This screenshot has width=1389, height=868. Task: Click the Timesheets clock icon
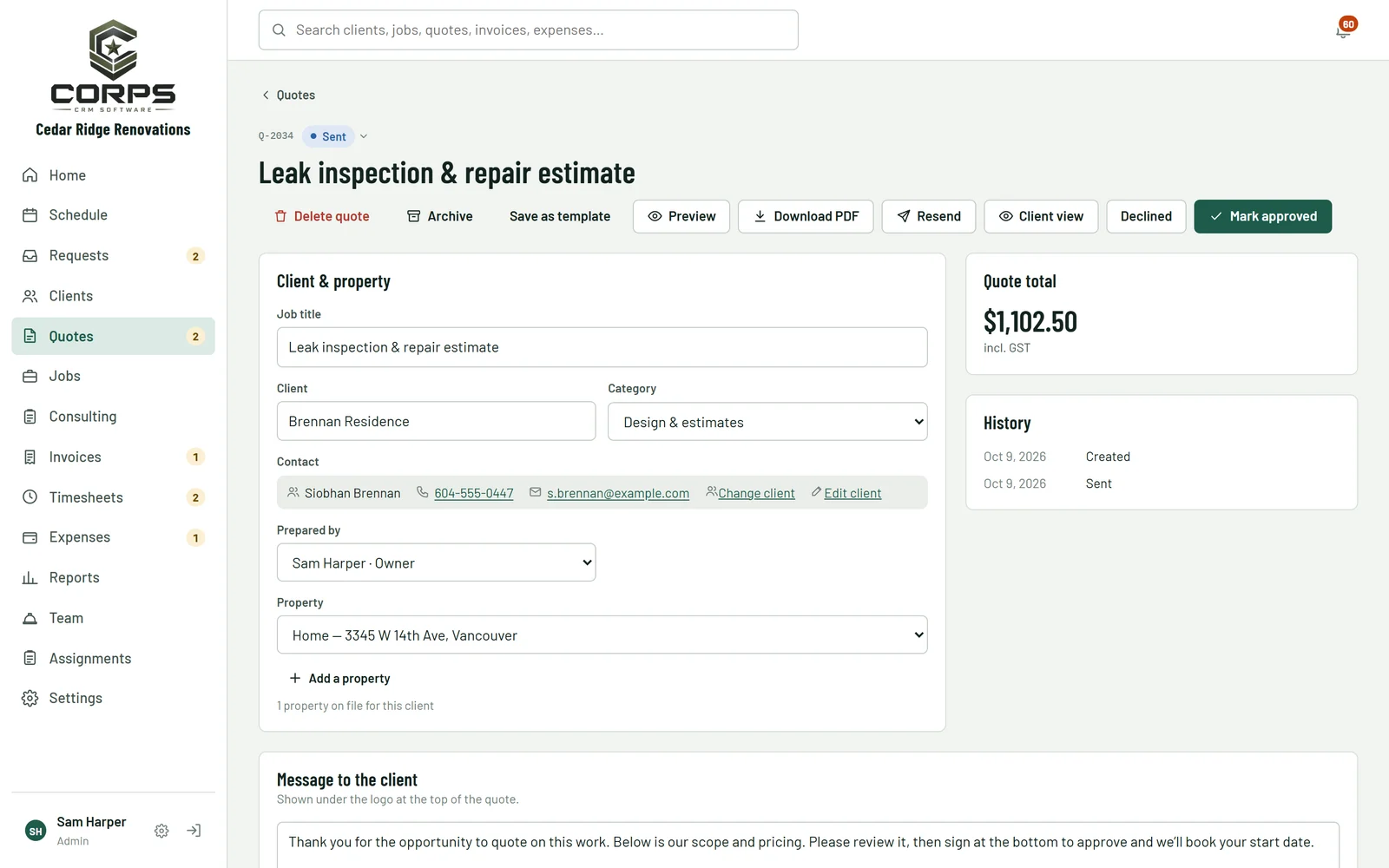point(30,497)
